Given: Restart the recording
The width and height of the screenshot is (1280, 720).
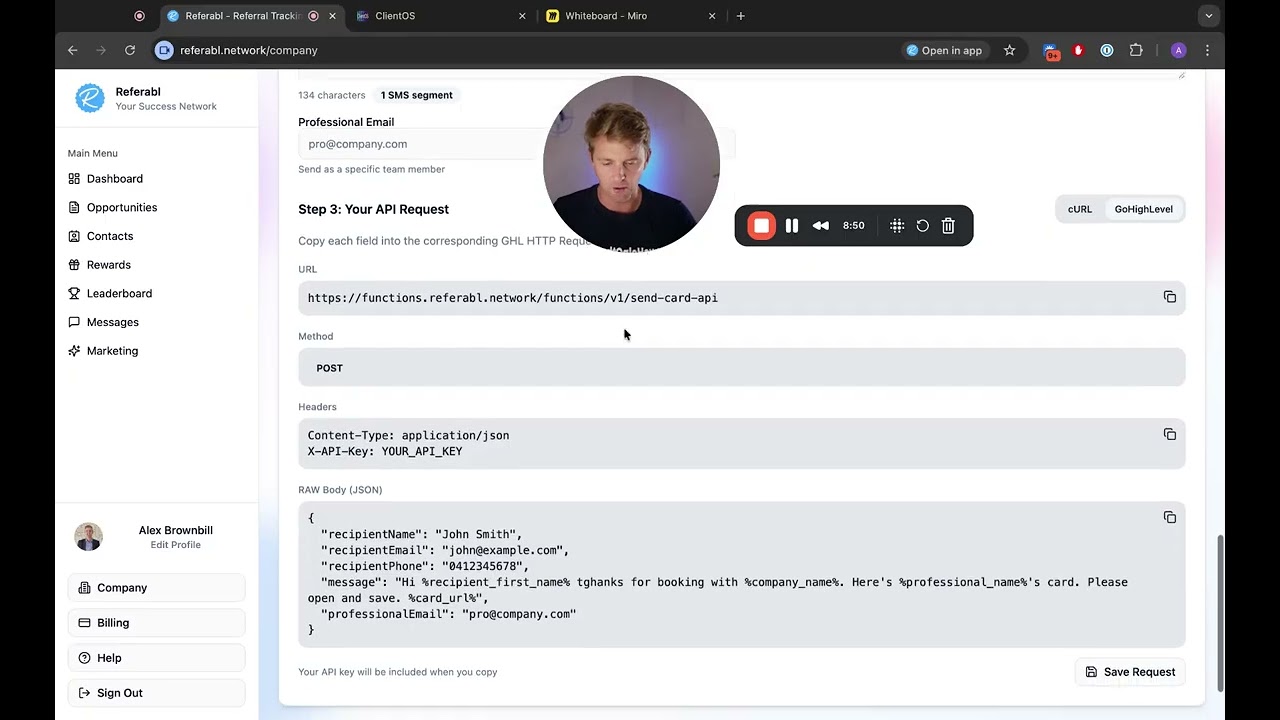Looking at the screenshot, I should pyautogui.click(x=923, y=226).
